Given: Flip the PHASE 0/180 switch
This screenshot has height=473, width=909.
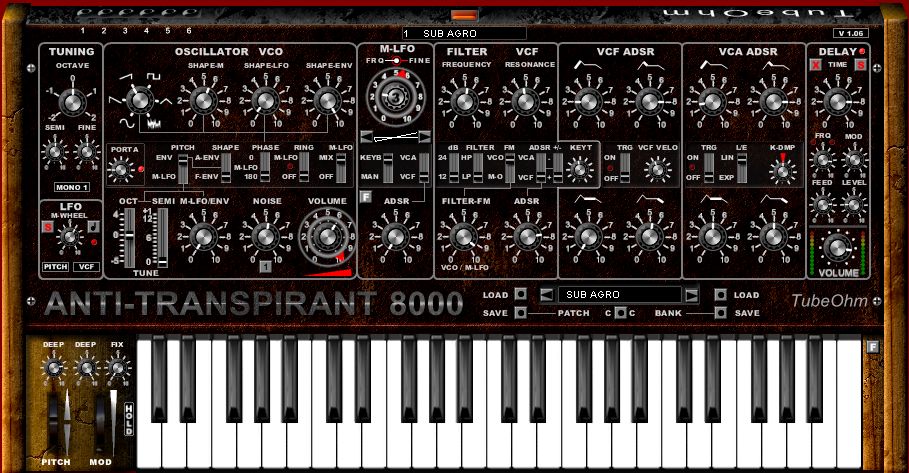Looking at the screenshot, I should (265, 168).
